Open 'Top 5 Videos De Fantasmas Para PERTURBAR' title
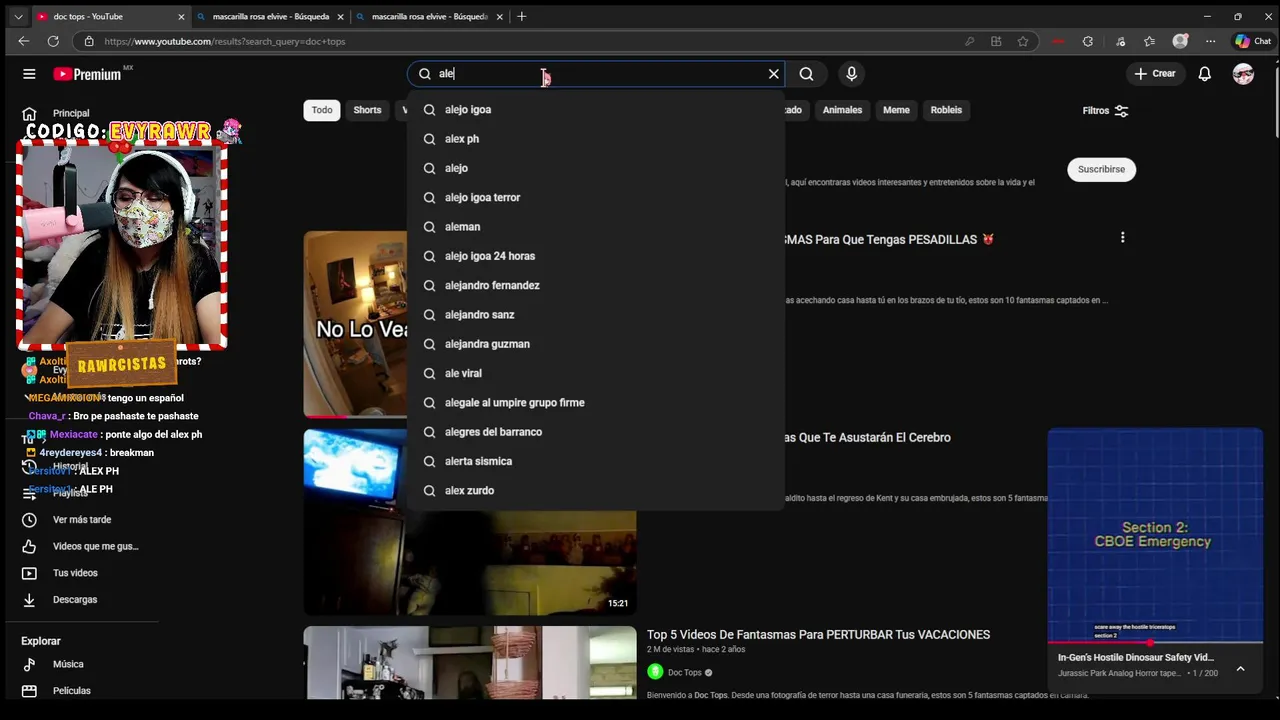The height and width of the screenshot is (720, 1280). (x=818, y=635)
